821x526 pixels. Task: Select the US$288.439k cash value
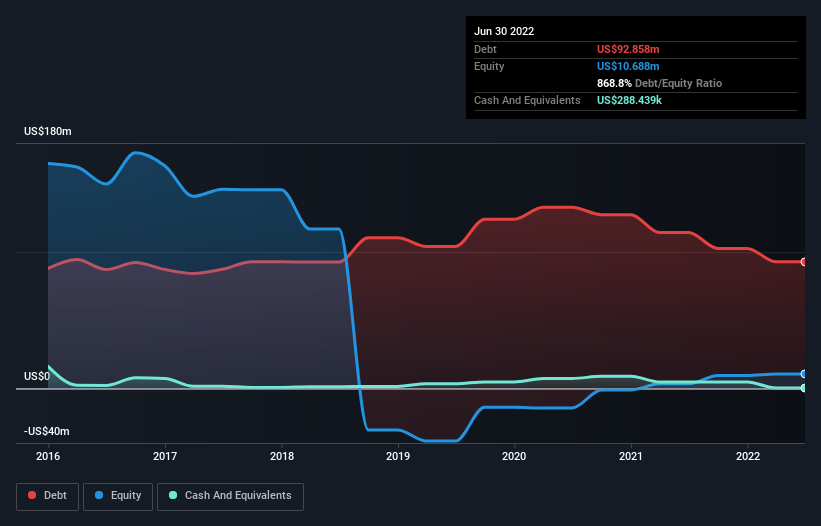click(629, 100)
